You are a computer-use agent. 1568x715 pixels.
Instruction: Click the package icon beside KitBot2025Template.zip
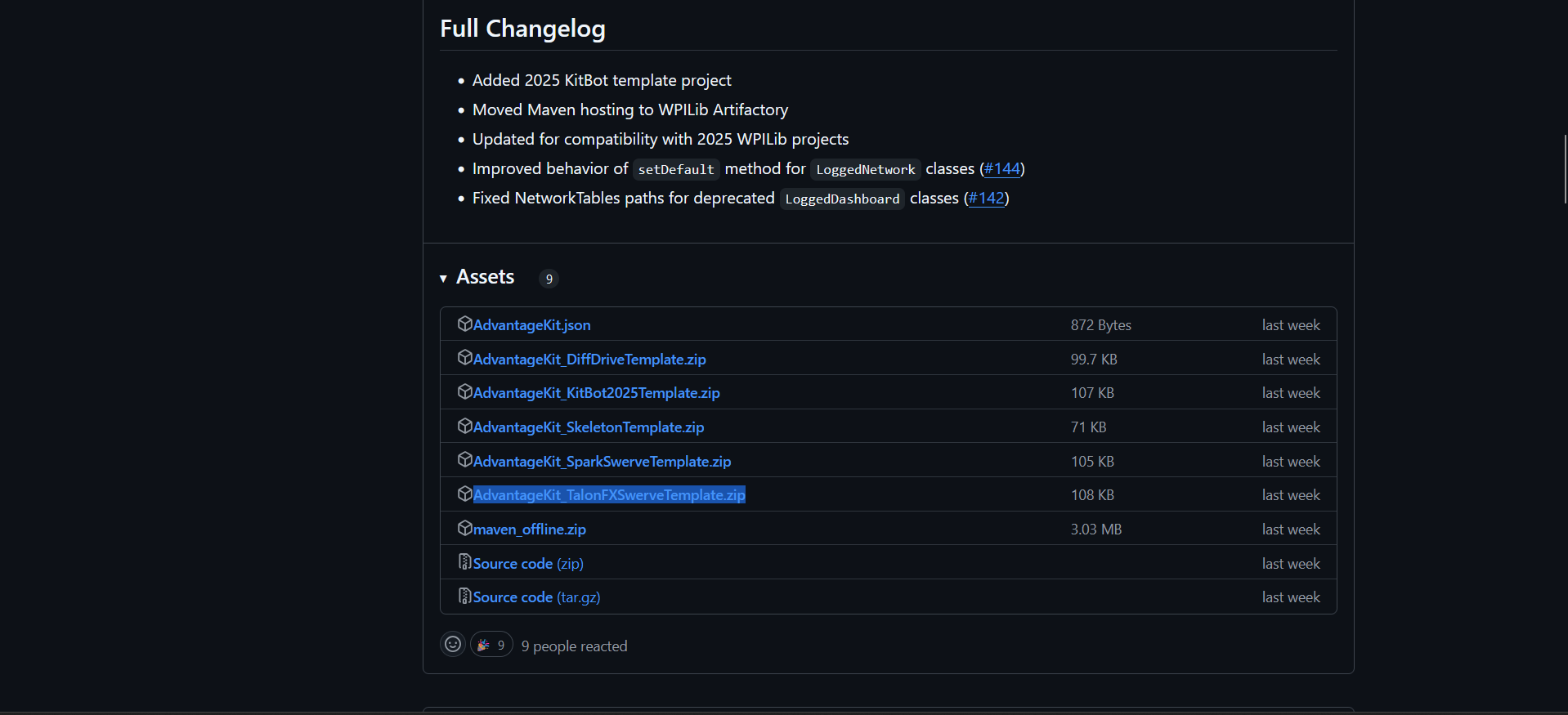click(x=465, y=391)
